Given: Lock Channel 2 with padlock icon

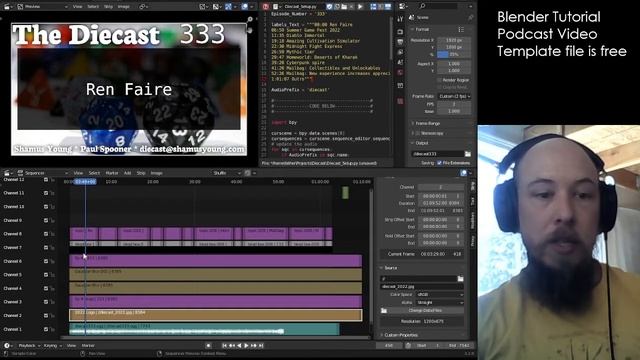Looking at the screenshot, I should (52, 316).
